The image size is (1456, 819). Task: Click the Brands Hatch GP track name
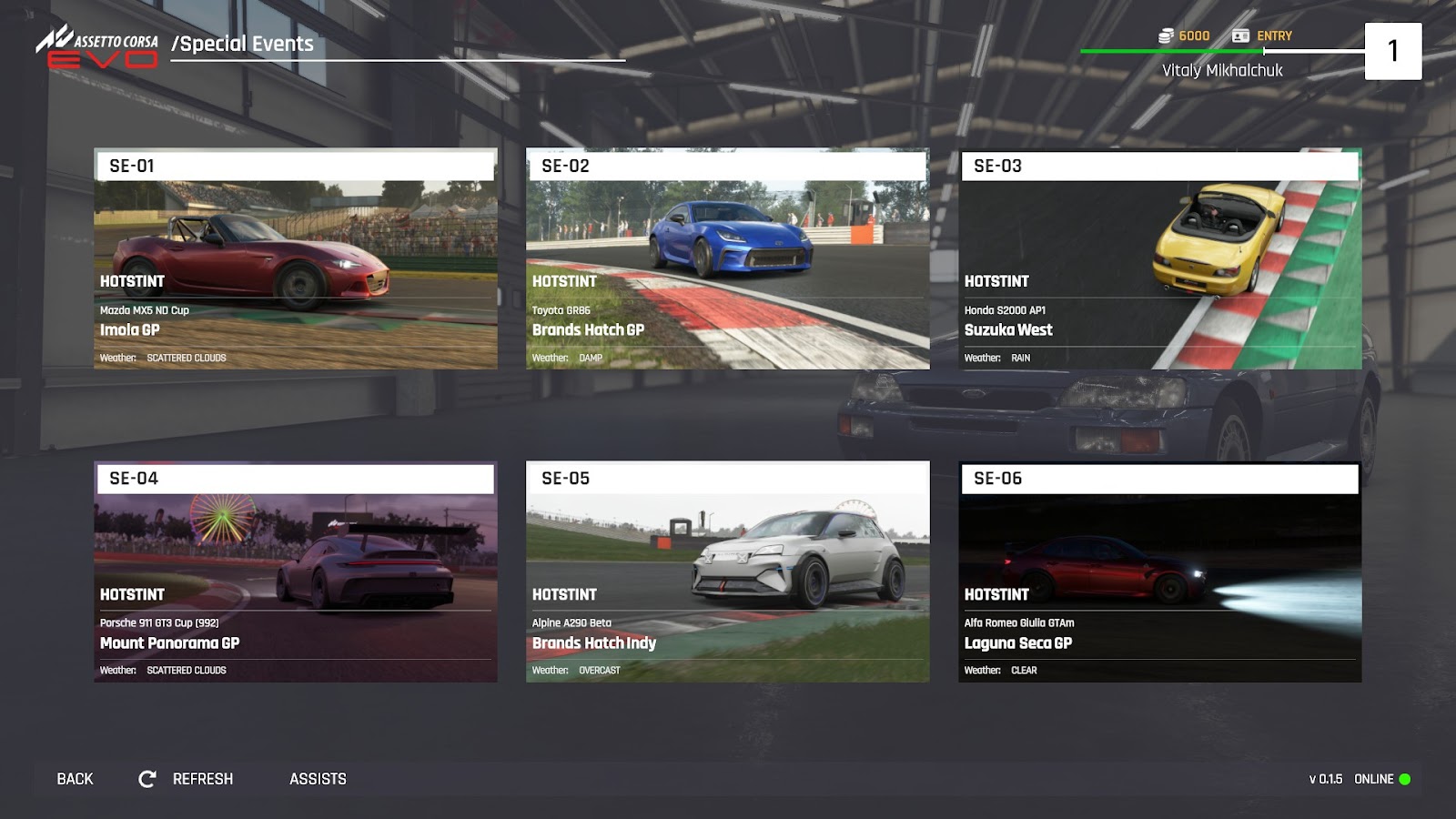[588, 330]
